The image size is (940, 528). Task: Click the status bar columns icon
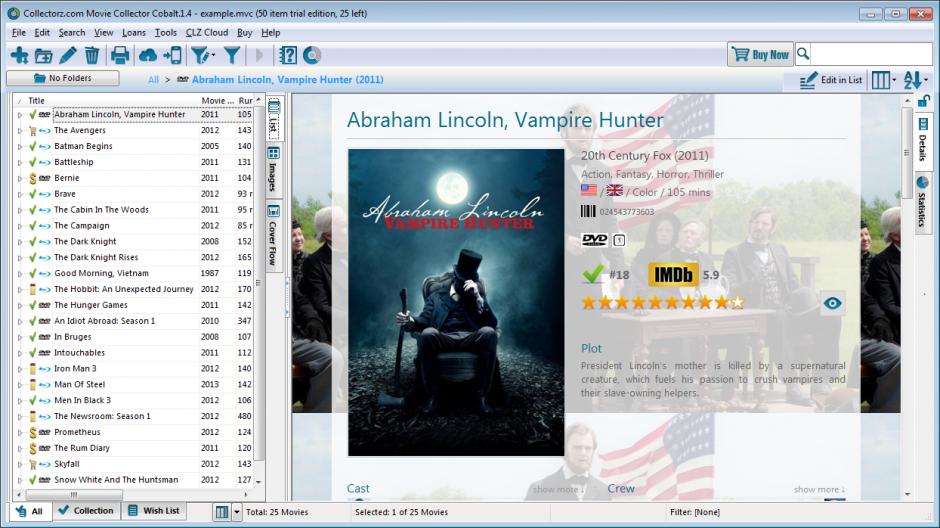(x=222, y=512)
